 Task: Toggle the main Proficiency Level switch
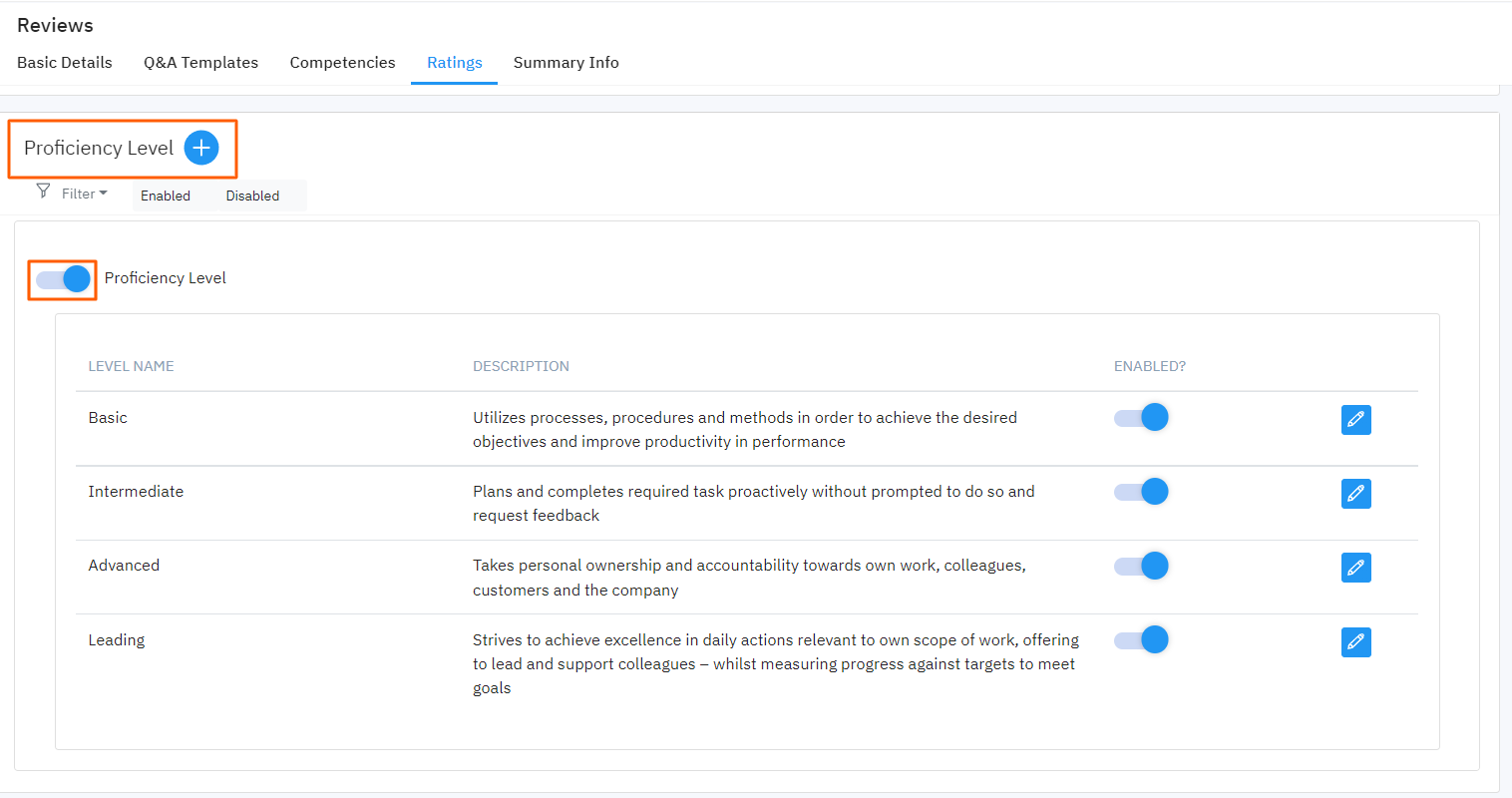[x=64, y=279]
